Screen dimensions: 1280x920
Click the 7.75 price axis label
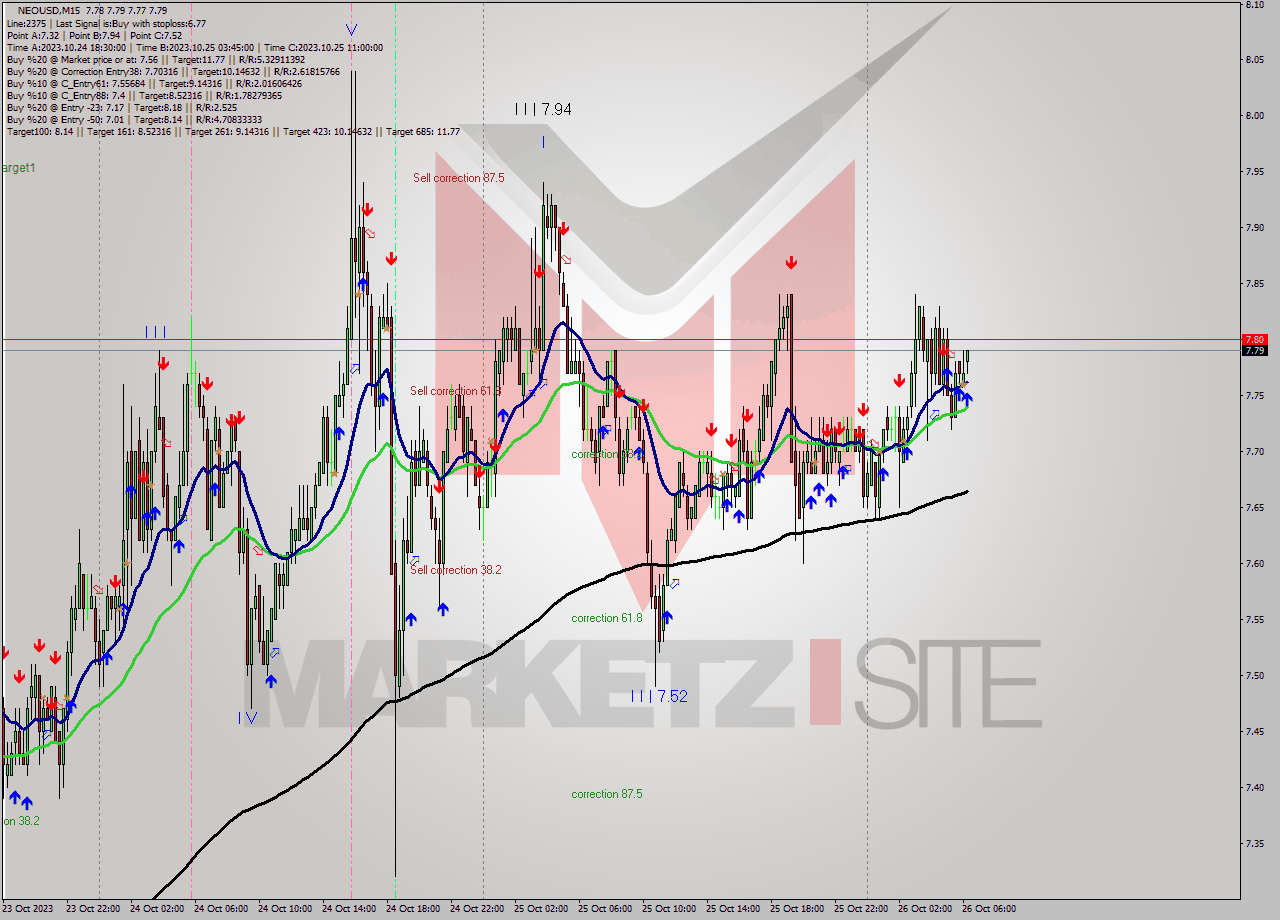pos(1255,395)
